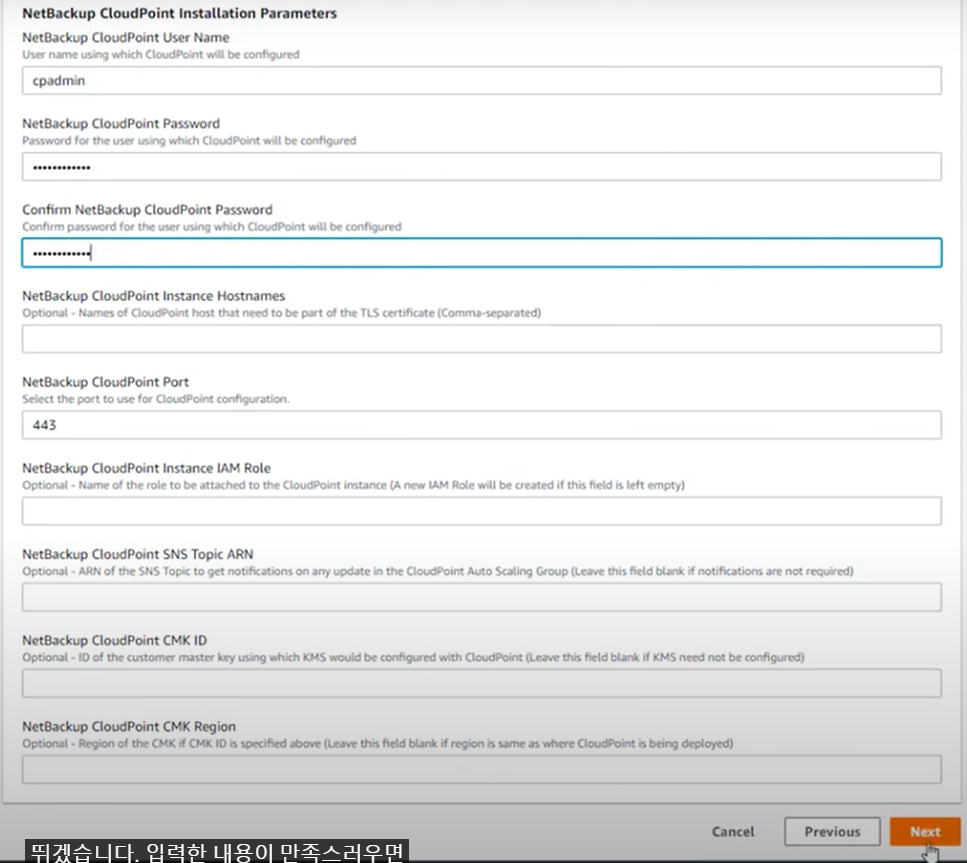Click the Next button
Viewport: 967px width, 863px height.
pos(925,832)
